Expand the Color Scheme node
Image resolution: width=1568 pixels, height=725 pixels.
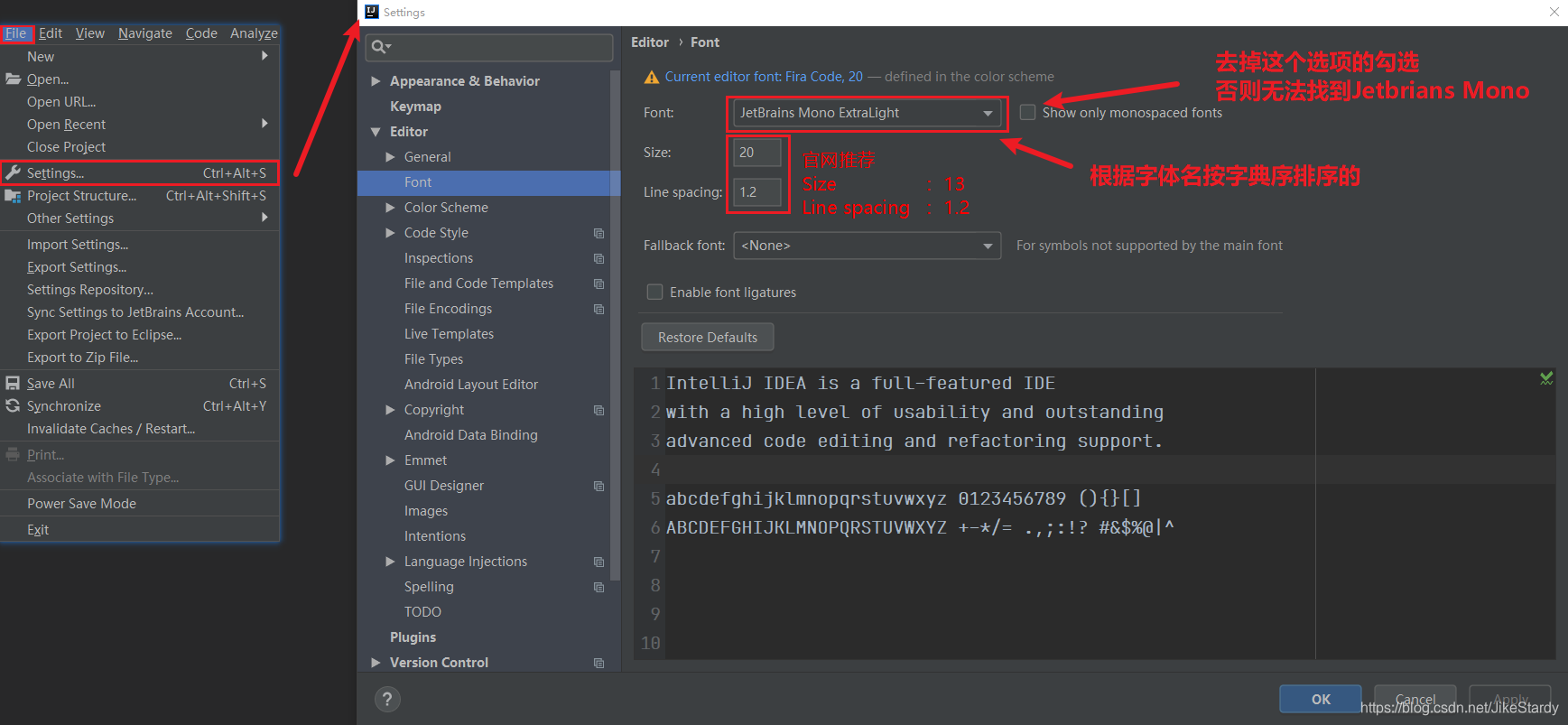[x=390, y=208]
